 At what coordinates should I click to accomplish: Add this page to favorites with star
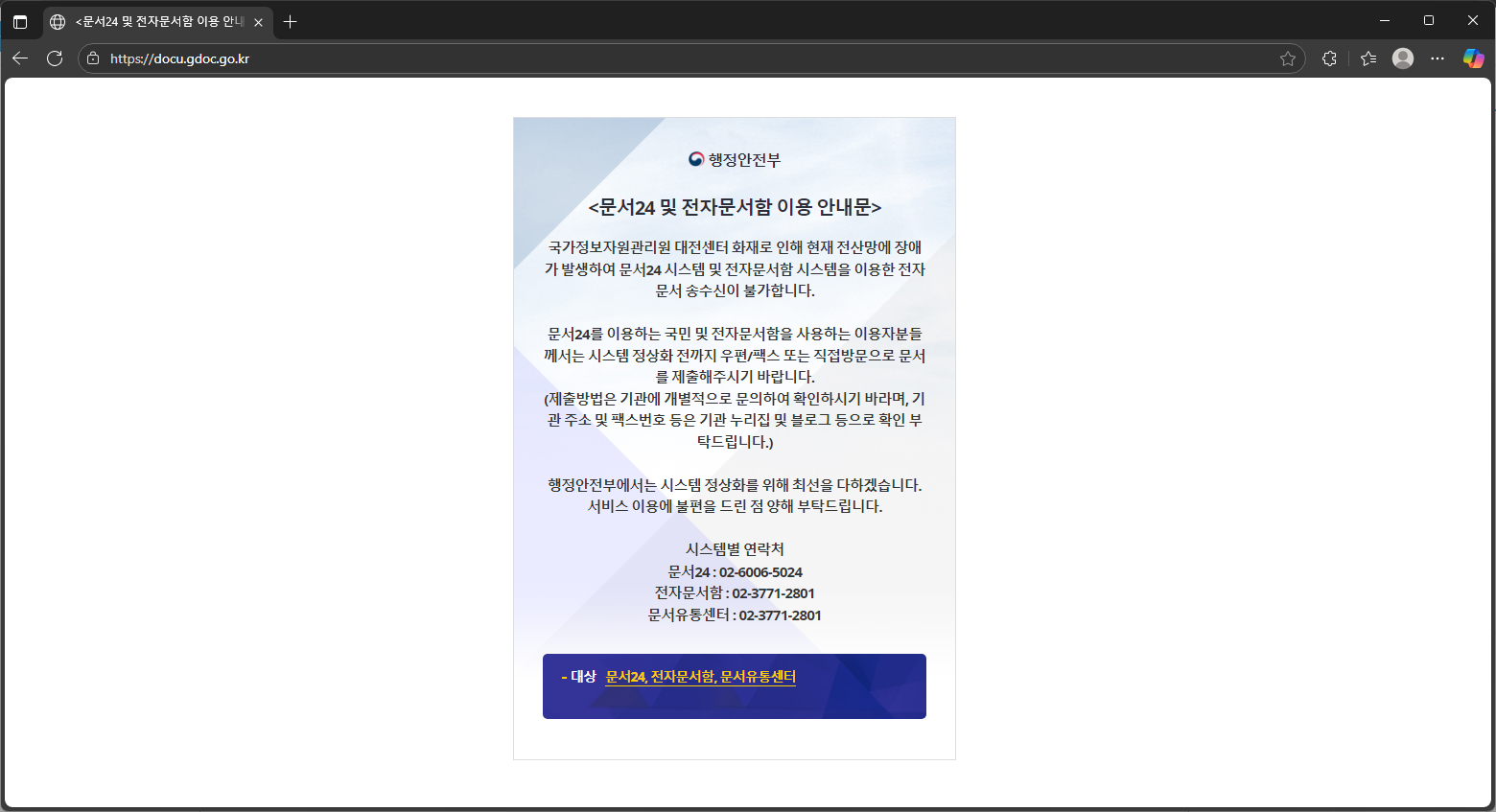click(1287, 58)
